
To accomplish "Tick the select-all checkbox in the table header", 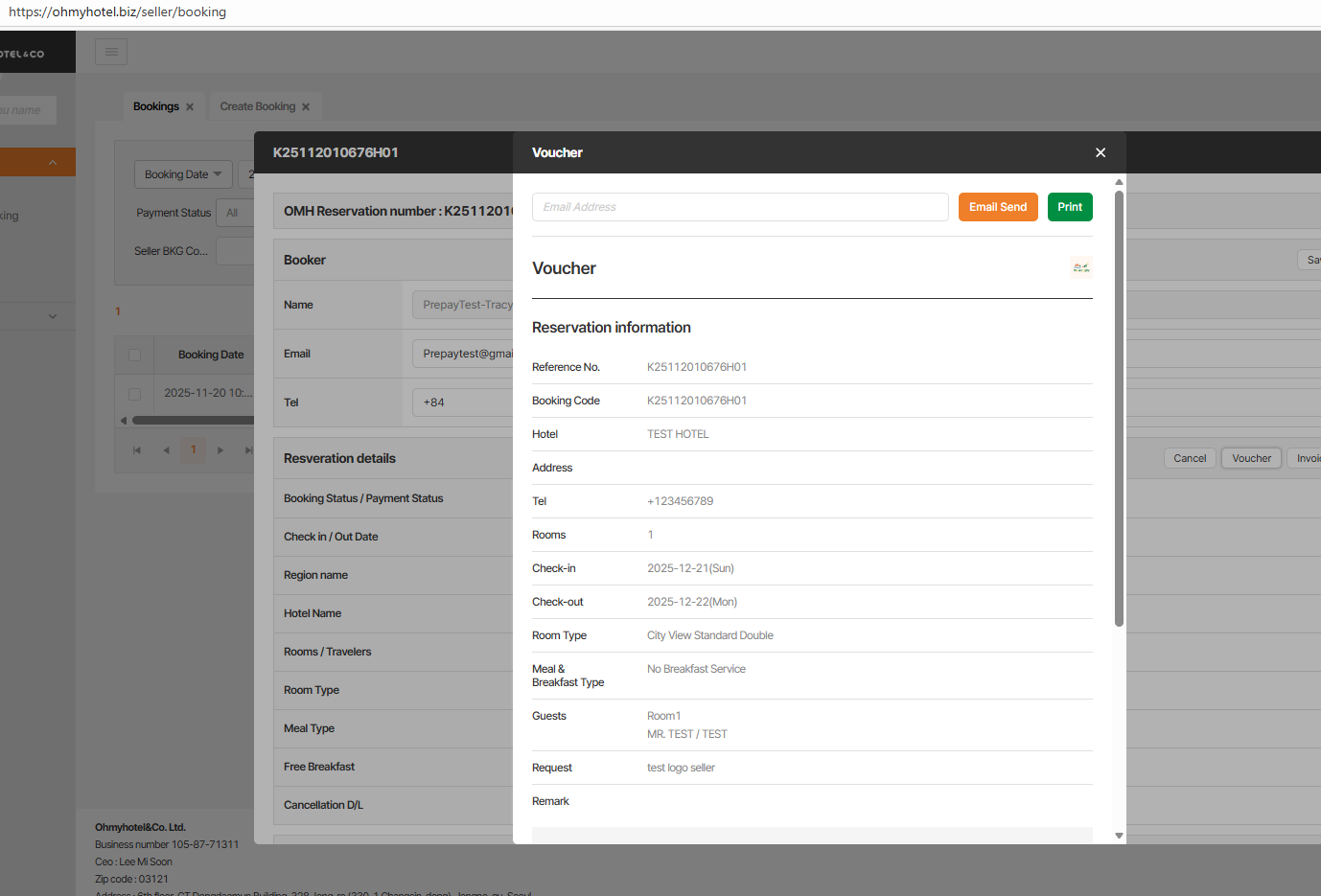I will (x=134, y=355).
